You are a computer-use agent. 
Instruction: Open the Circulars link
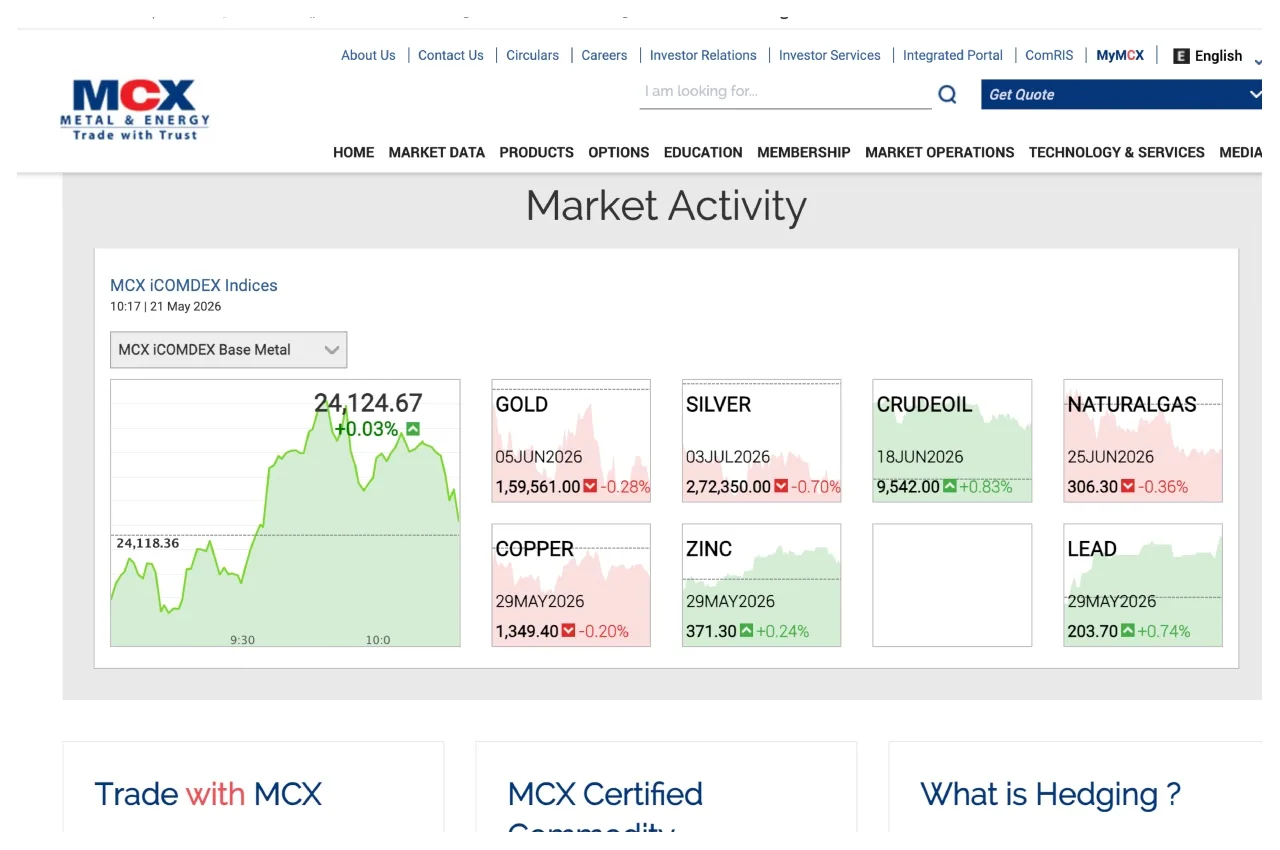[533, 55]
